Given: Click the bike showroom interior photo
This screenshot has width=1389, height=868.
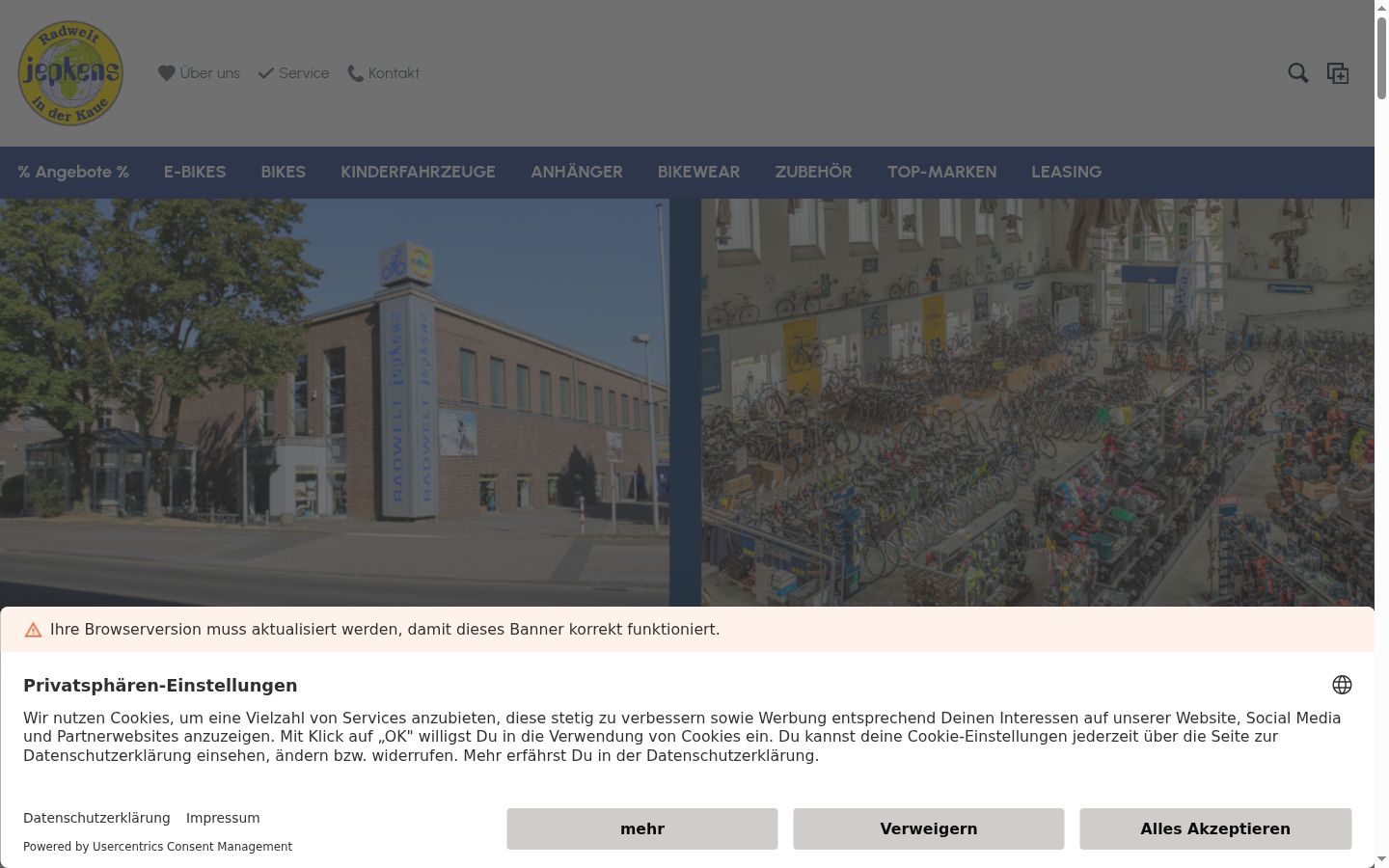Looking at the screenshot, I should pos(1038,402).
